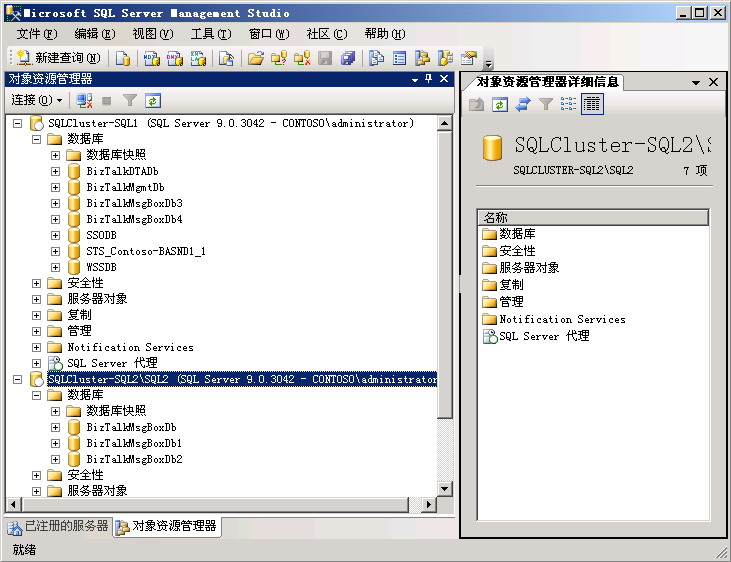731x562 pixels.
Task: Click the Properties Window toolbar icon
Action: [469, 58]
